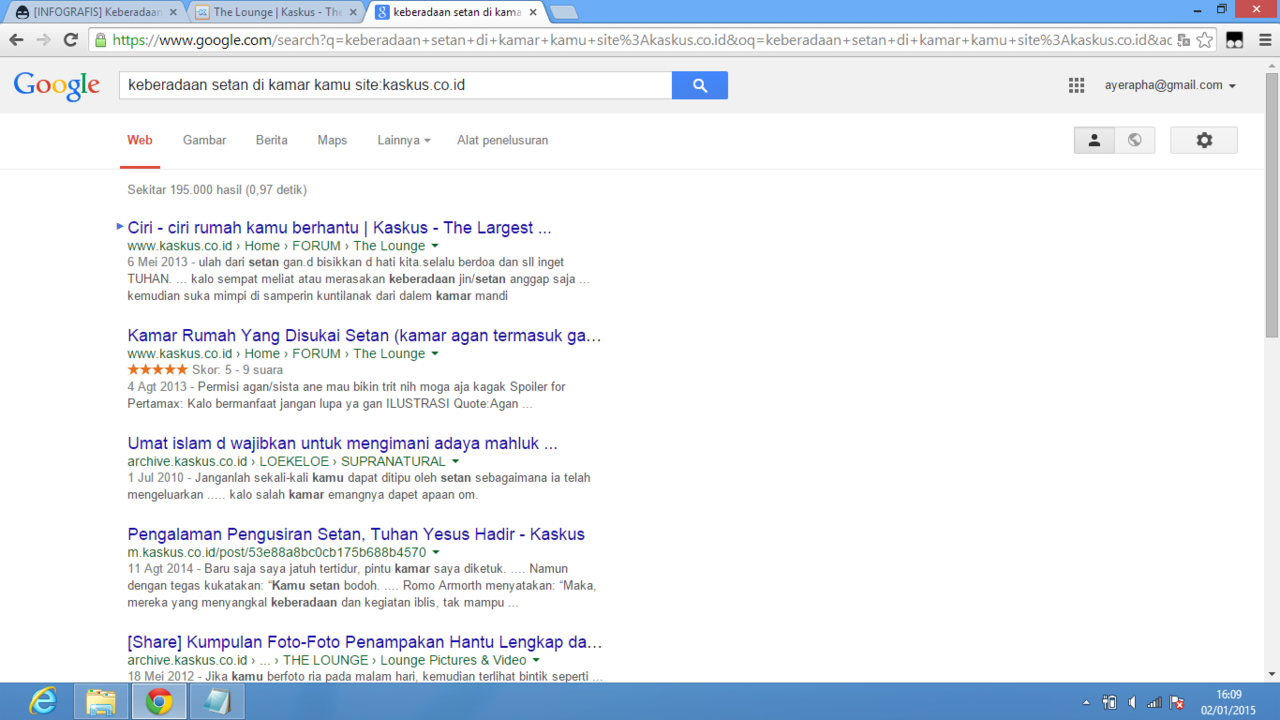Close the INFOGRAFIS Keberadaan tab
1280x720 pixels.
click(172, 12)
